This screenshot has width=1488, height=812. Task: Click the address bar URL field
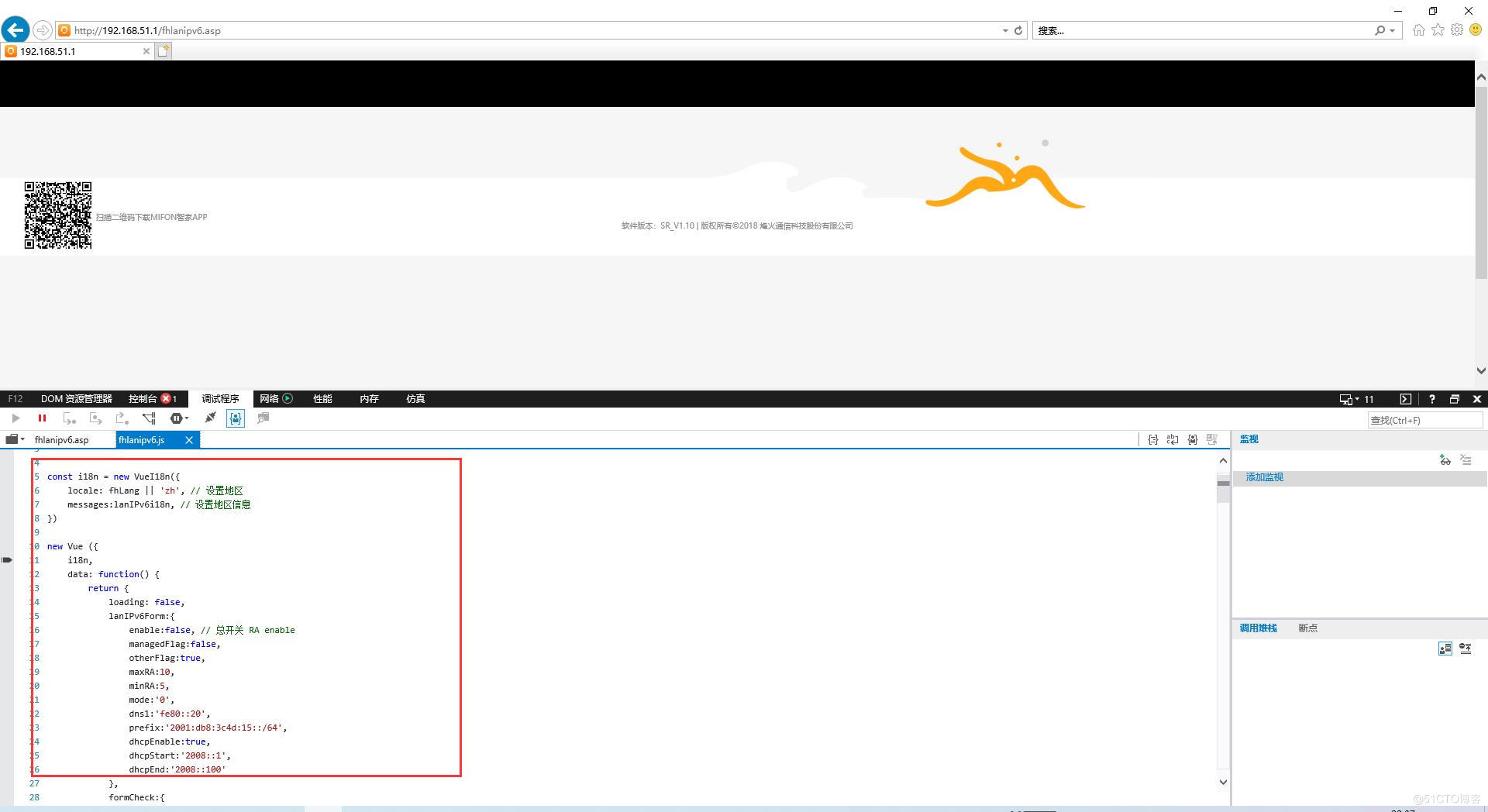[527, 30]
